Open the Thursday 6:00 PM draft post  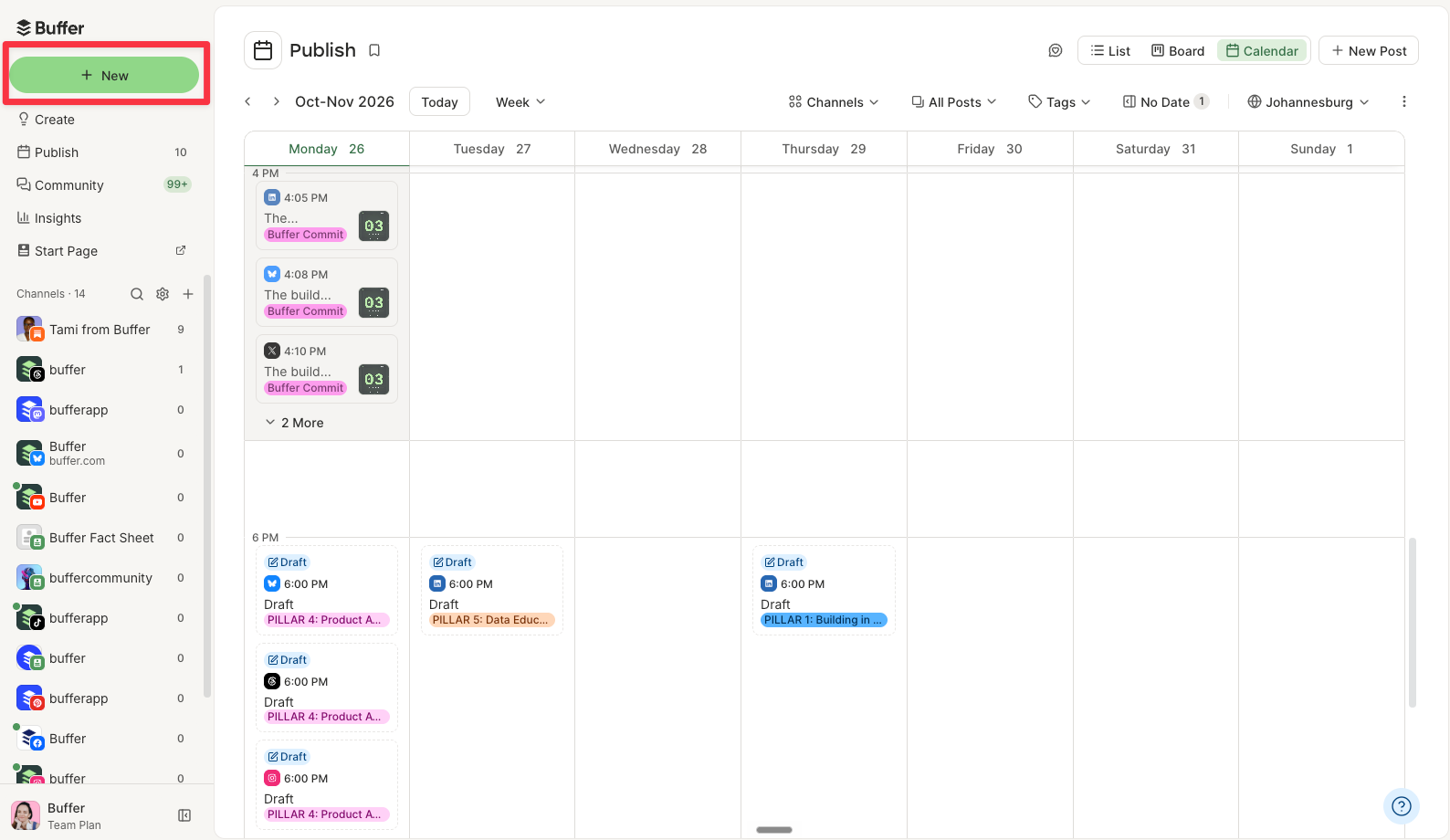[x=824, y=590]
